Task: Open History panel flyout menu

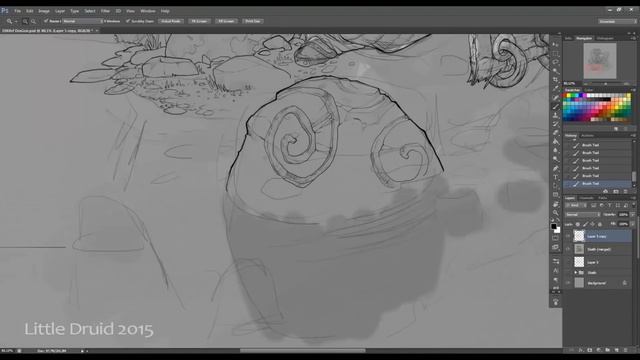Action: [x=633, y=136]
